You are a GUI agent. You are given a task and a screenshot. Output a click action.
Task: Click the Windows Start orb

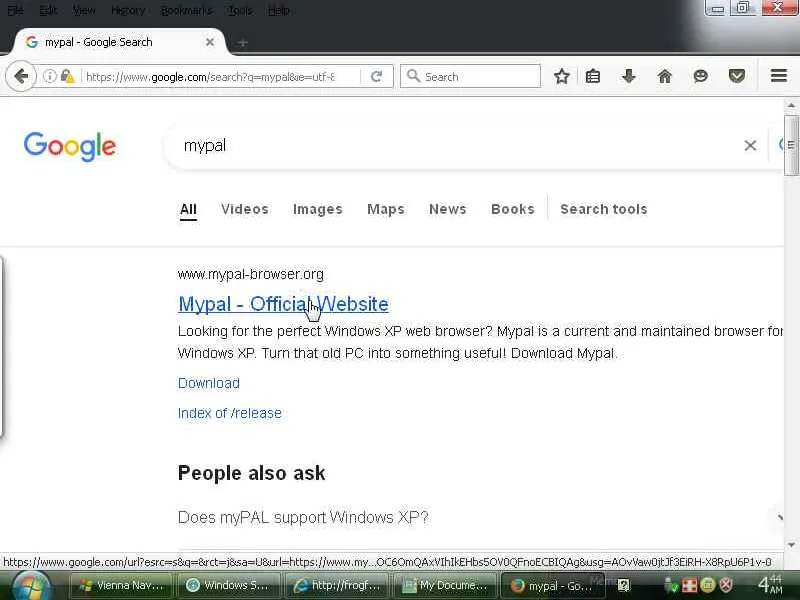[x=30, y=586]
